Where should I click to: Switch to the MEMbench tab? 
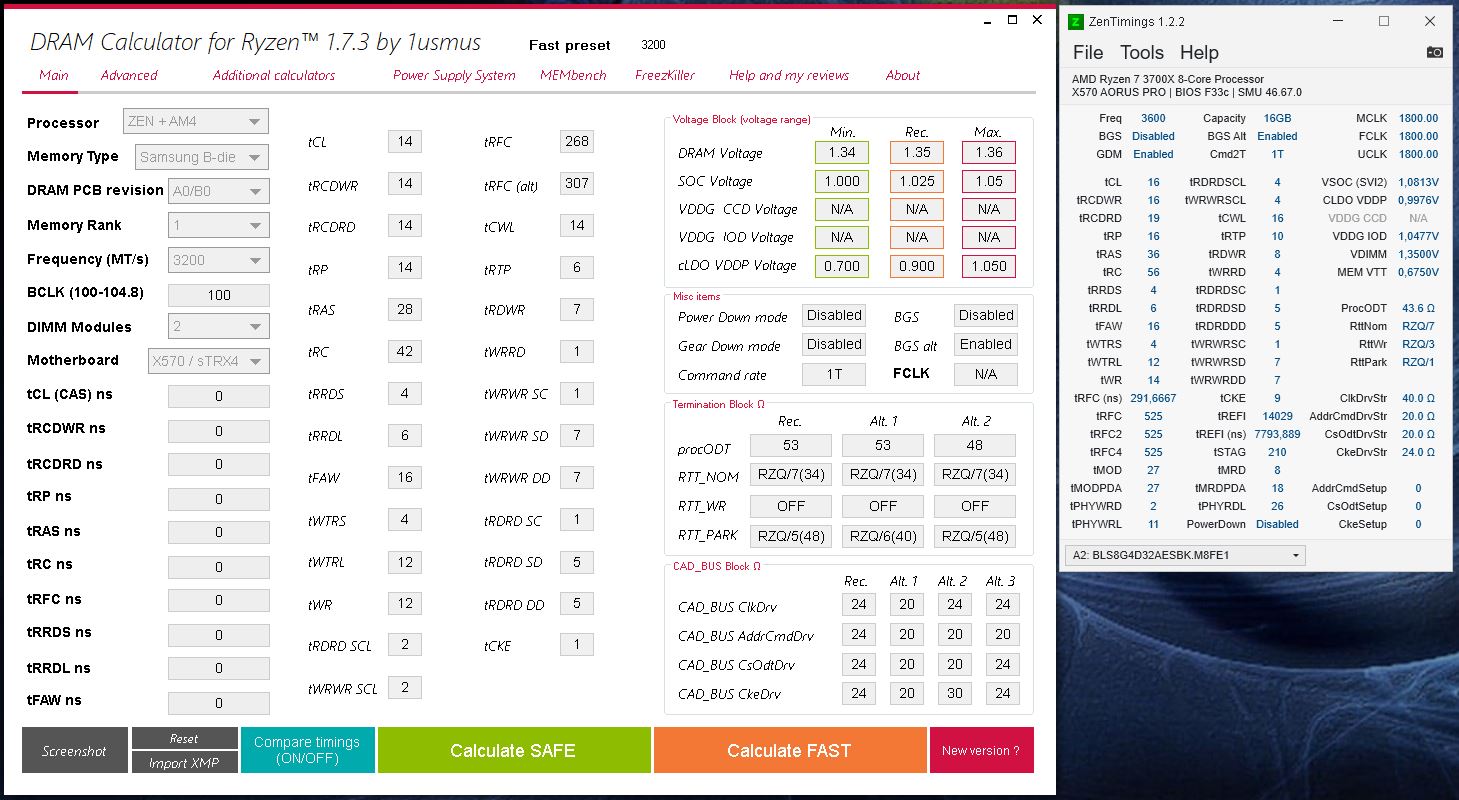point(573,75)
